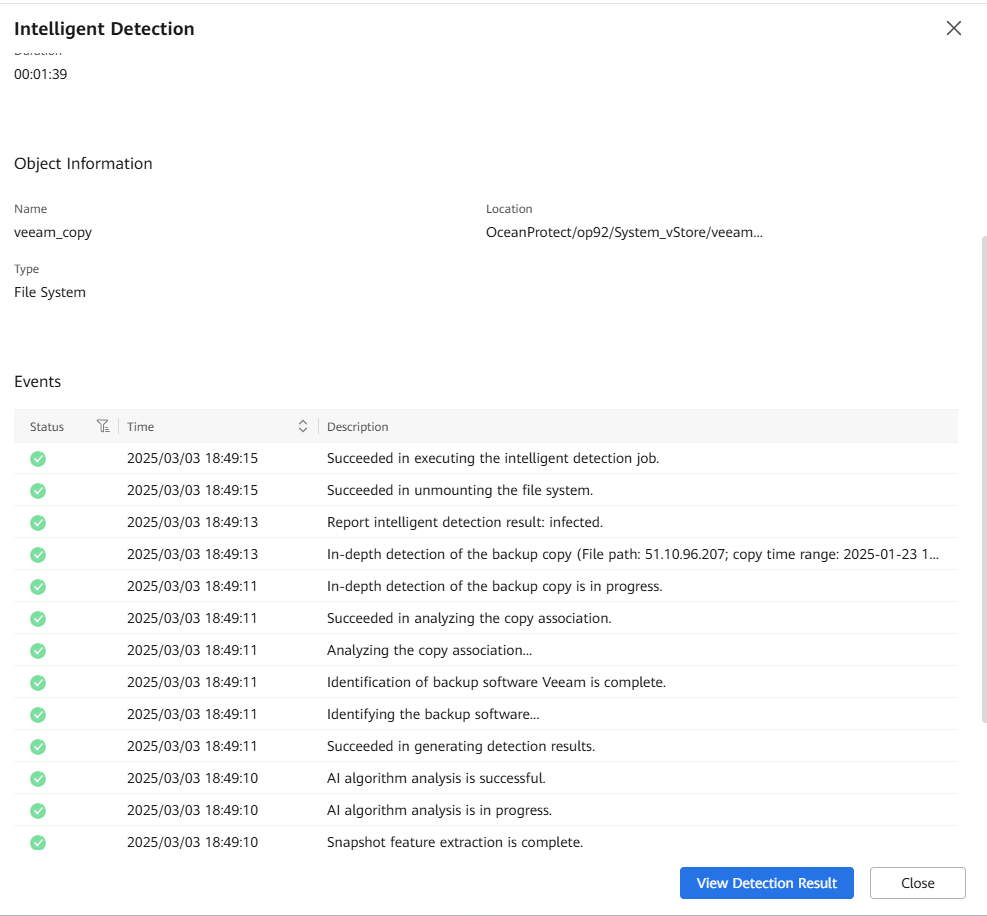Screen dimensions: 987x916
Task: Click status icon for Veeam identification complete row
Action: click(x=38, y=683)
